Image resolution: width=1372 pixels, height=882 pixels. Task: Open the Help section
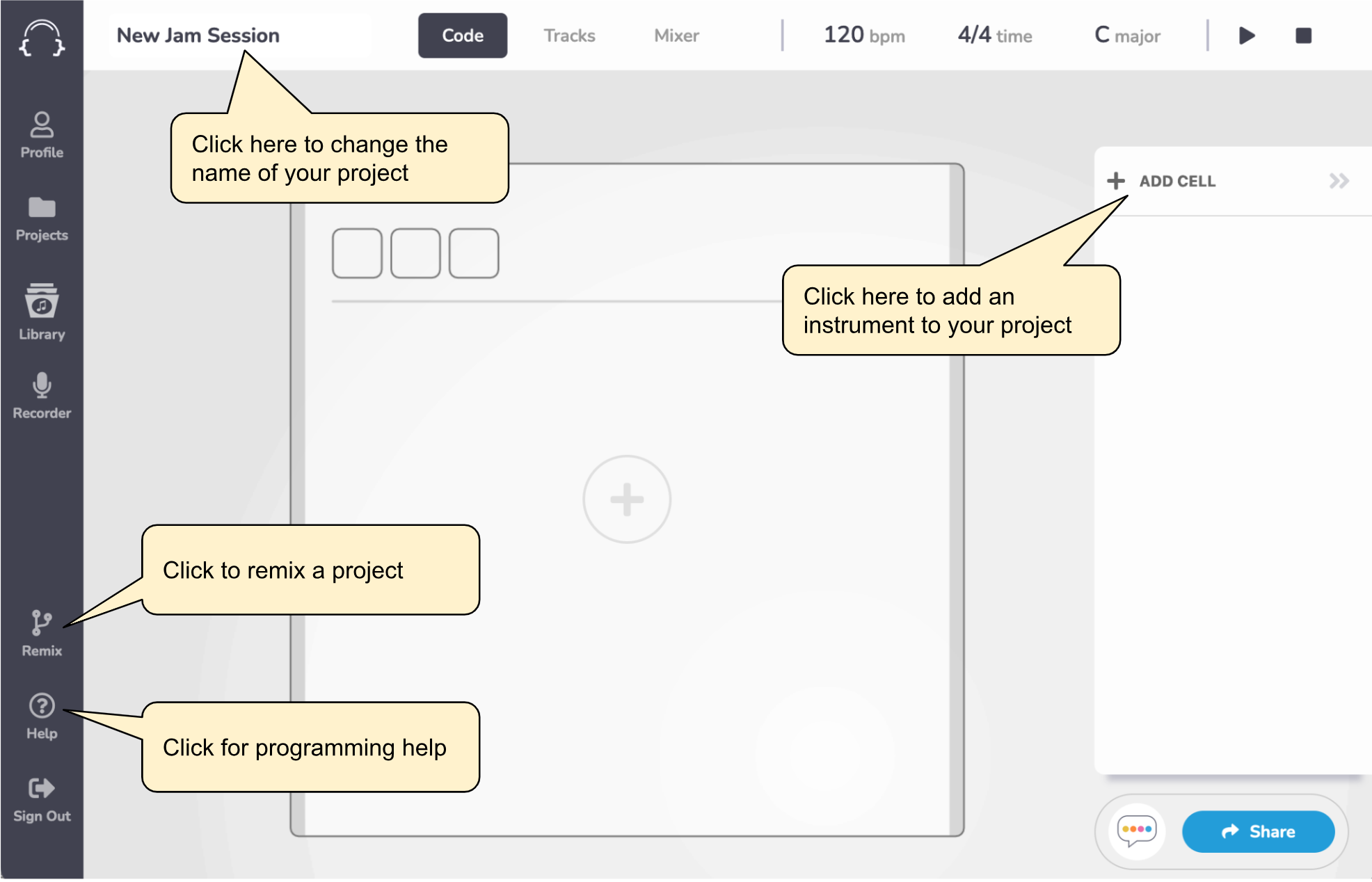point(42,717)
